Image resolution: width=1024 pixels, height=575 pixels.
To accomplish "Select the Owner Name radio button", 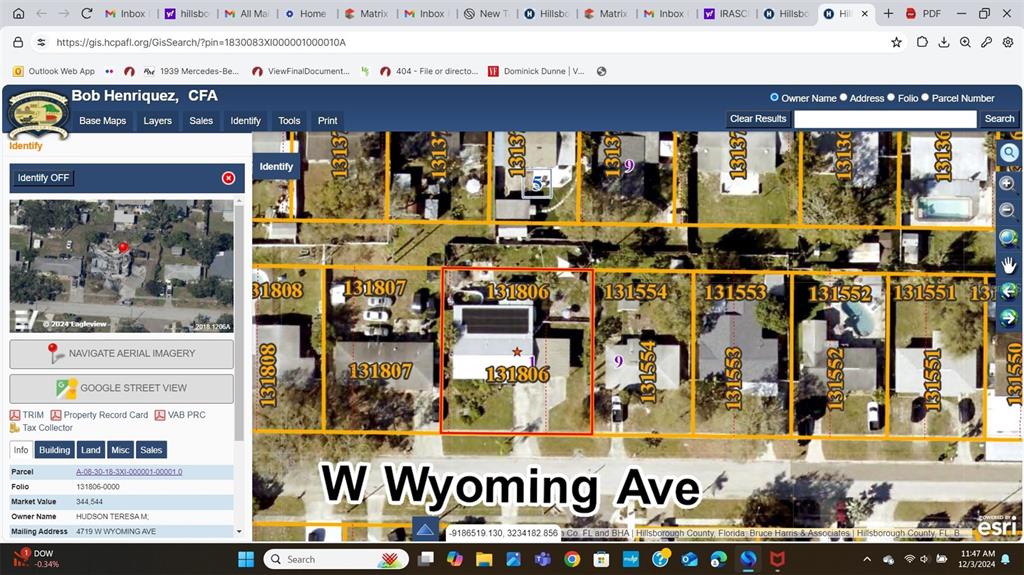I will (x=774, y=98).
